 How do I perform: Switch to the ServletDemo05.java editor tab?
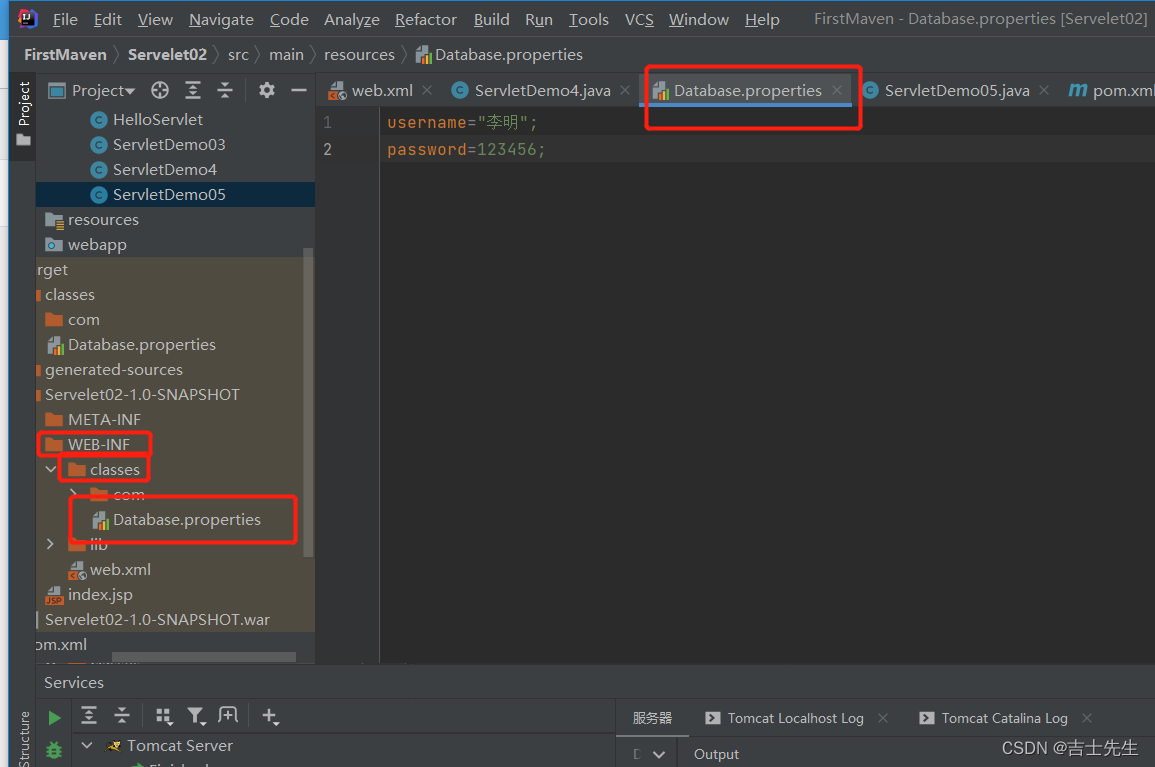[956, 91]
